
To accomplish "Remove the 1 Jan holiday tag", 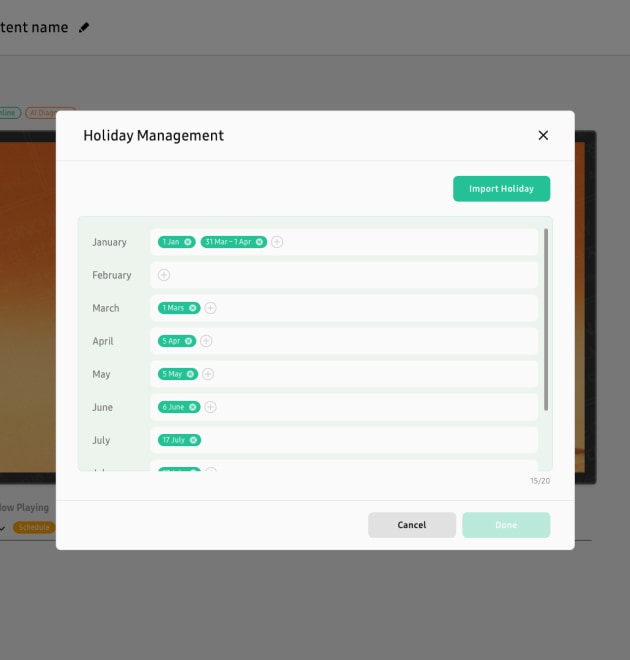I will (x=188, y=242).
